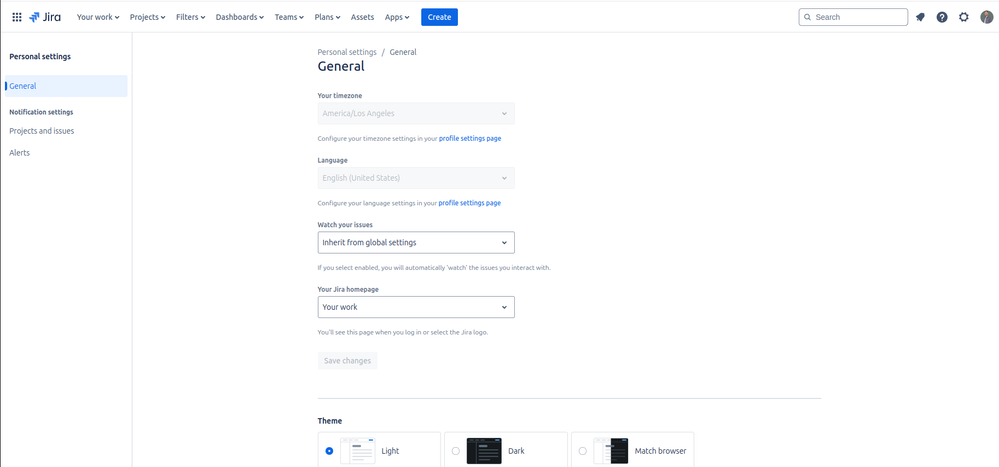The image size is (999, 467).
Task: Follow the language profile settings page link
Action: point(470,203)
